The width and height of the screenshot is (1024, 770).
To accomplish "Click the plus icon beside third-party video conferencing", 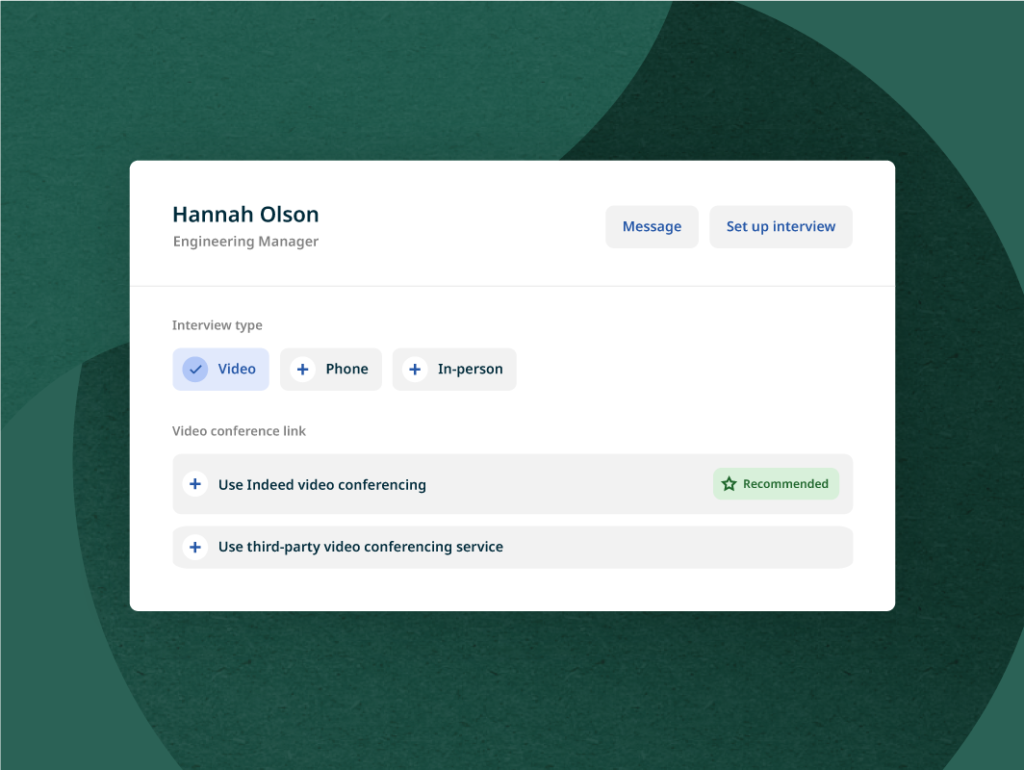I will [x=195, y=547].
